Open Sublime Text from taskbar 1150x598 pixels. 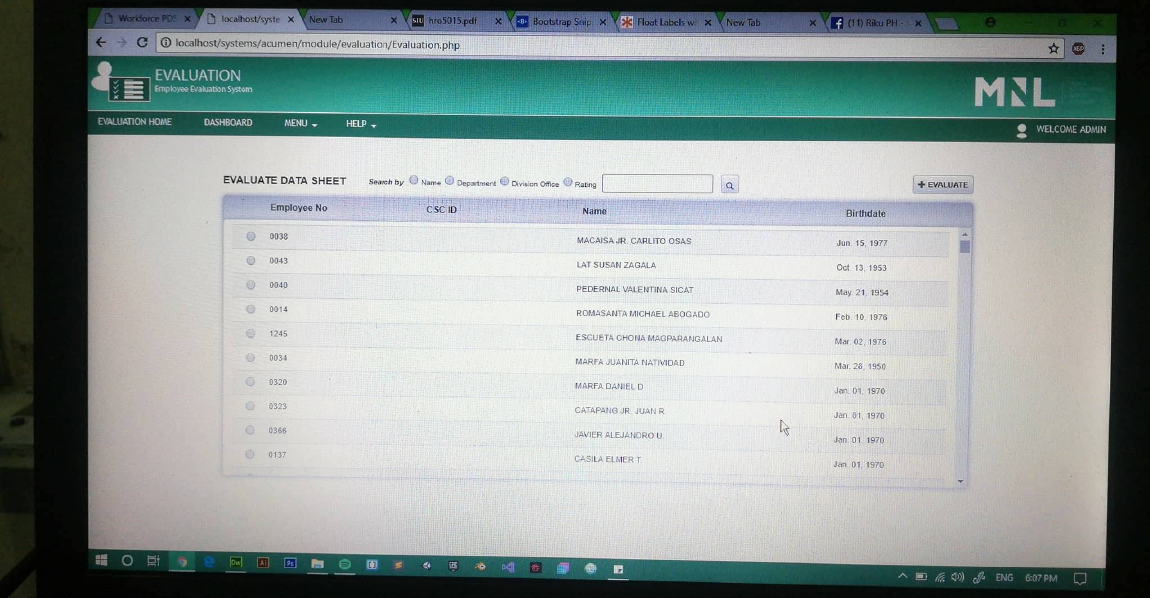pos(398,565)
